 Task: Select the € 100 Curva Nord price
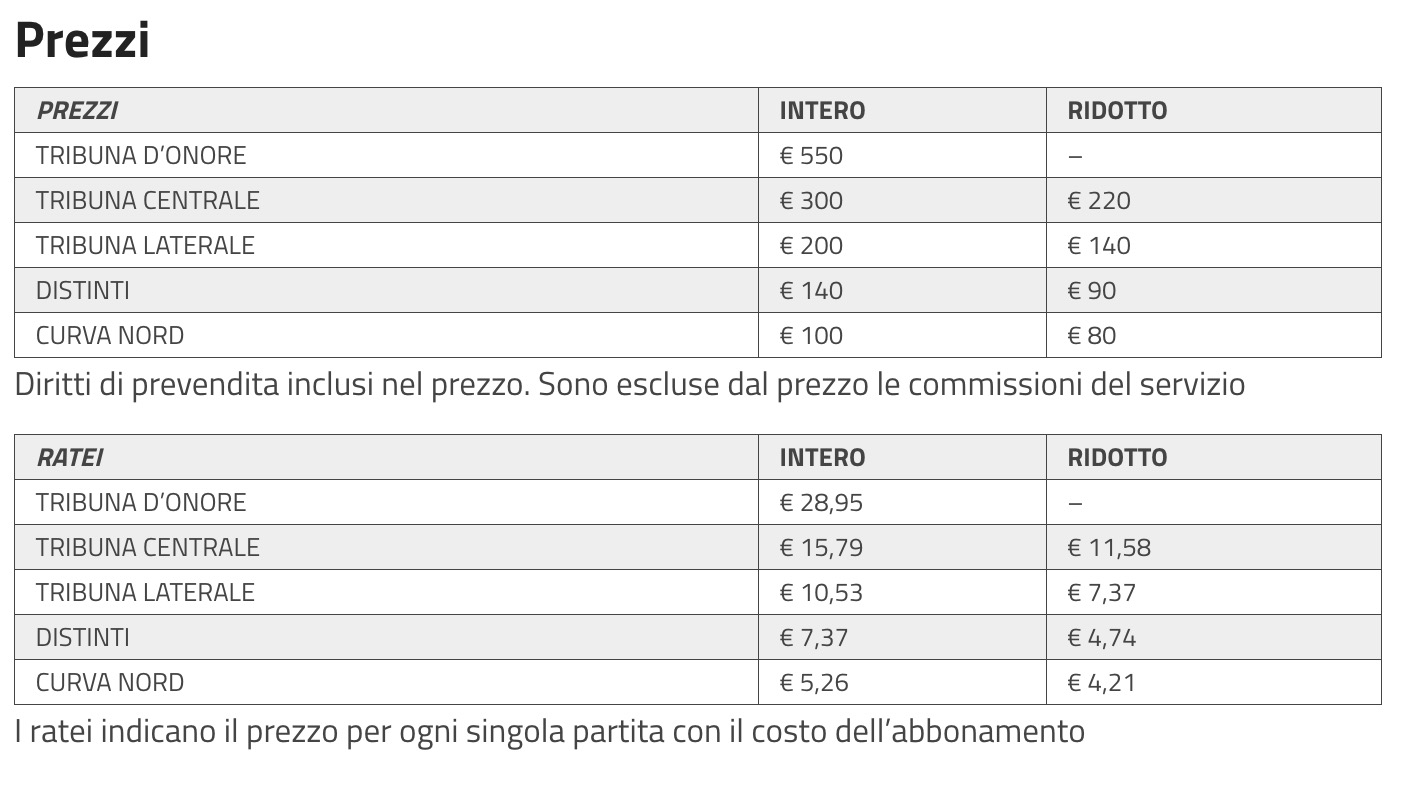(811, 335)
